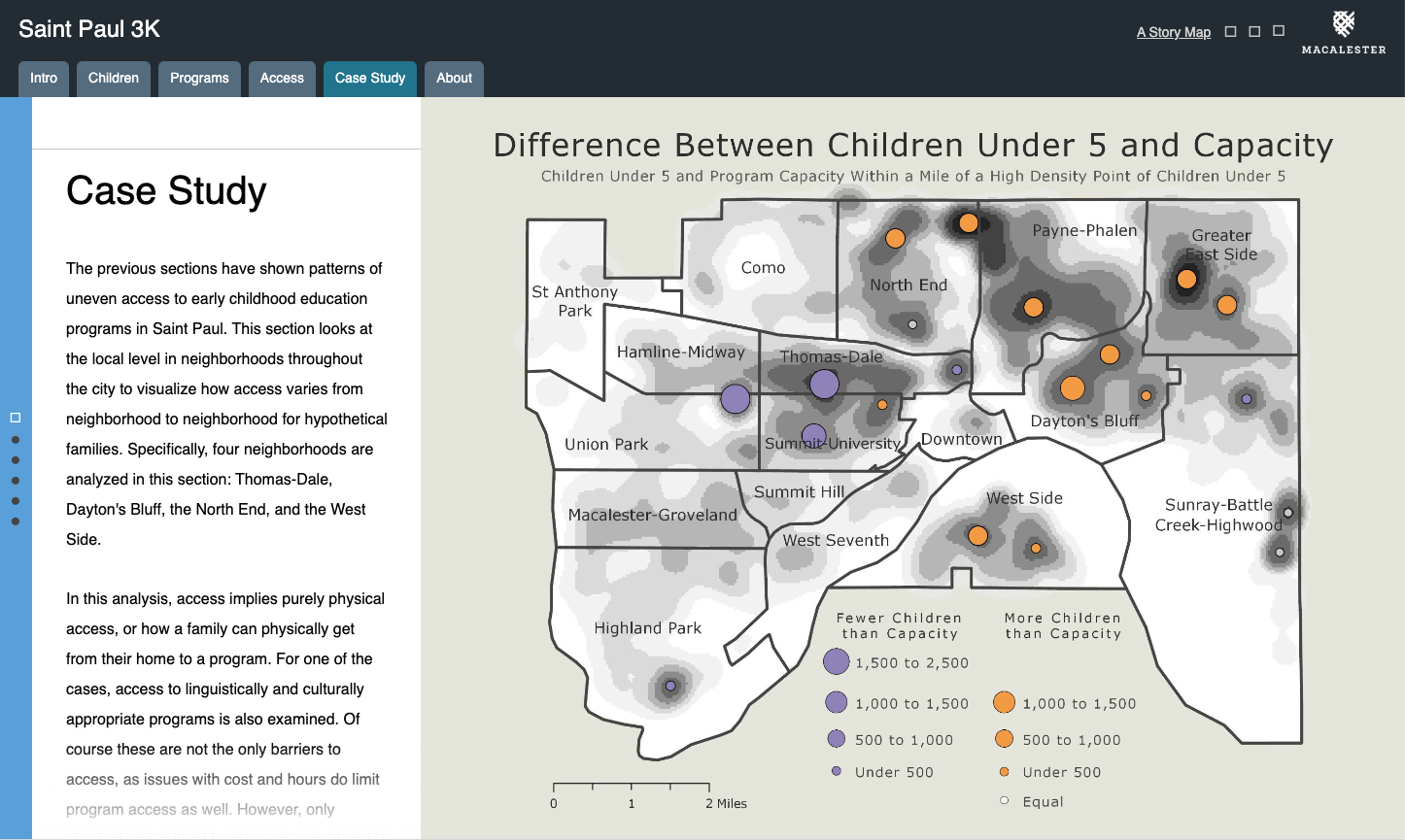This screenshot has height=840, width=1405.
Task: Click the share icon nearest the Macalester logo
Action: 1279,31
